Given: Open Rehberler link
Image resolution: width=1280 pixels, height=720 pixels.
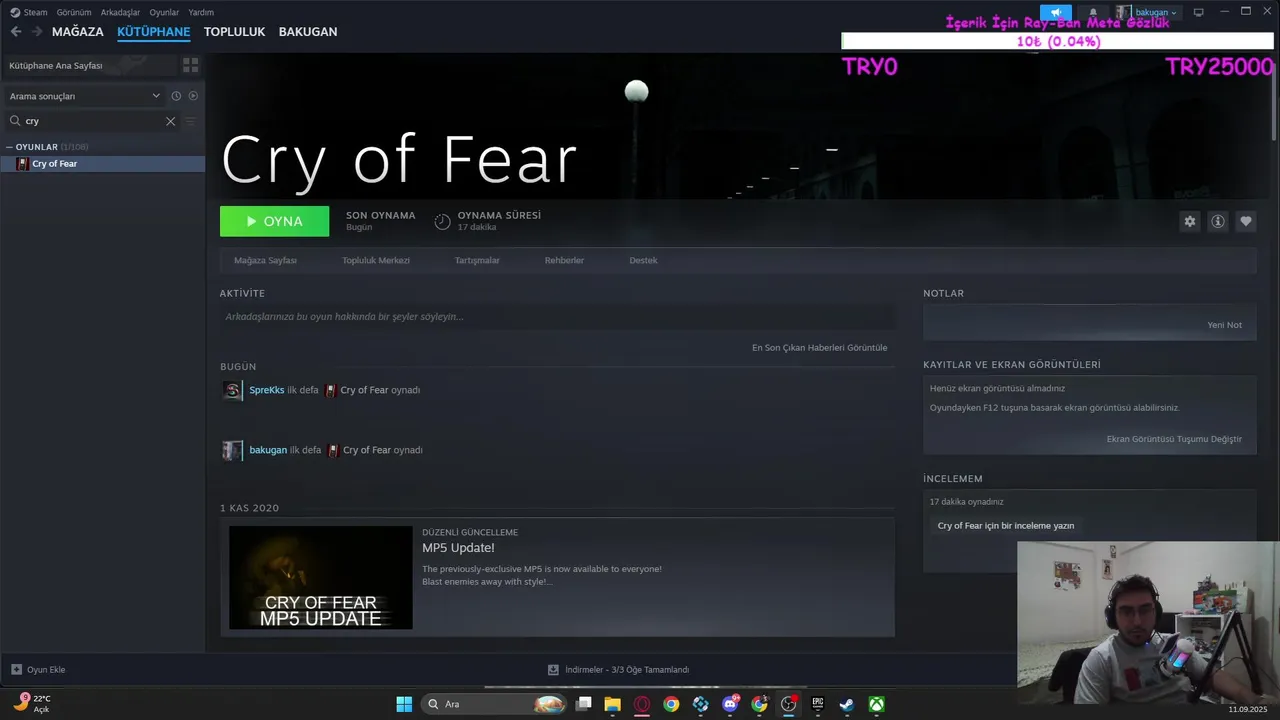Looking at the screenshot, I should 564,260.
